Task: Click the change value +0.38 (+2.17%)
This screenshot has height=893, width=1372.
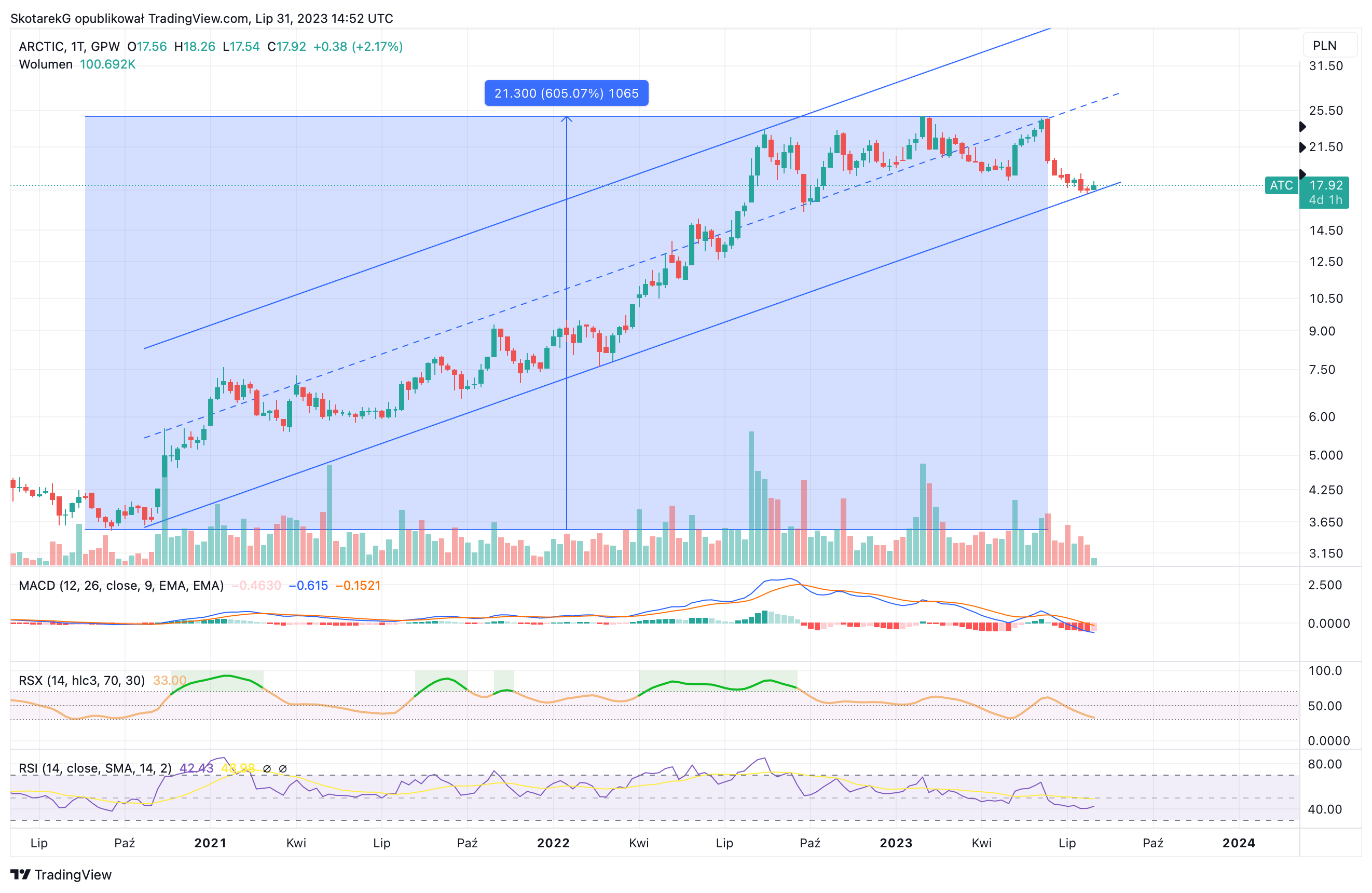Action: 358,46
